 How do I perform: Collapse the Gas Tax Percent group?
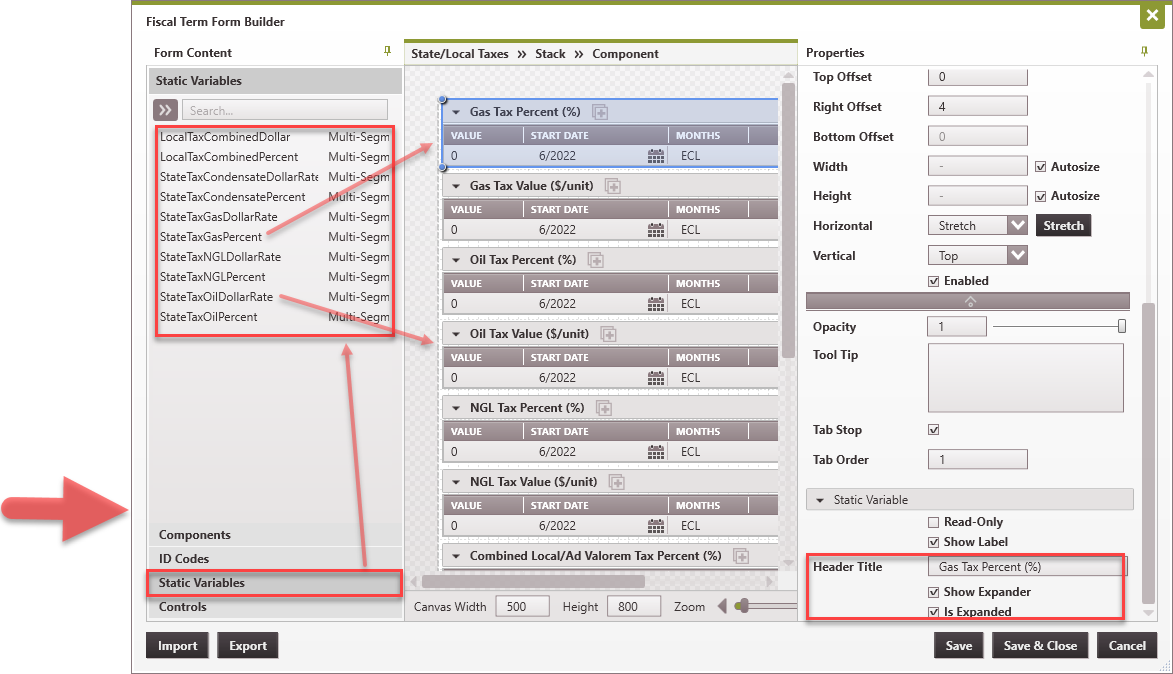(x=455, y=111)
